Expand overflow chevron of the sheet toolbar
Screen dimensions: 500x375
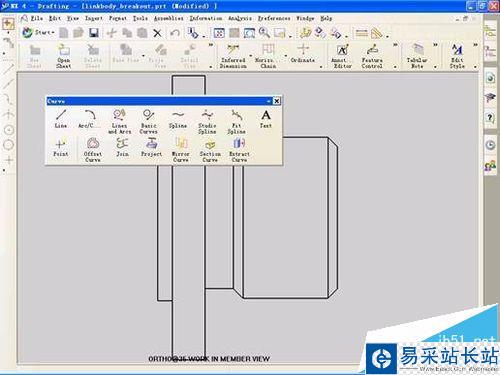211,45
